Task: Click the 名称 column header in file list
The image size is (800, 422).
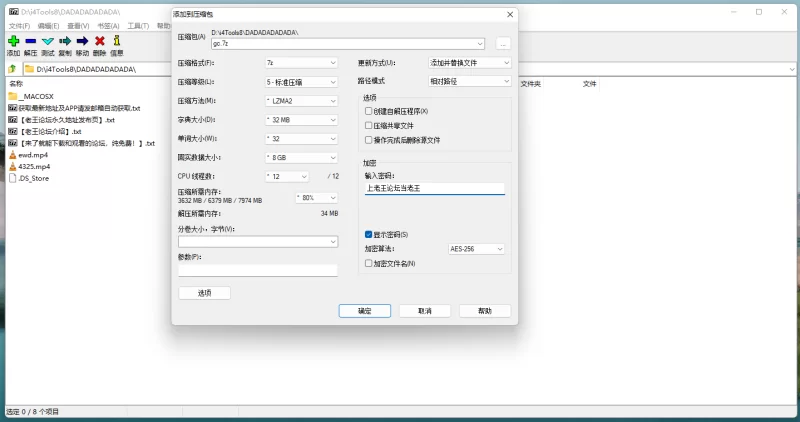Action: (16, 84)
